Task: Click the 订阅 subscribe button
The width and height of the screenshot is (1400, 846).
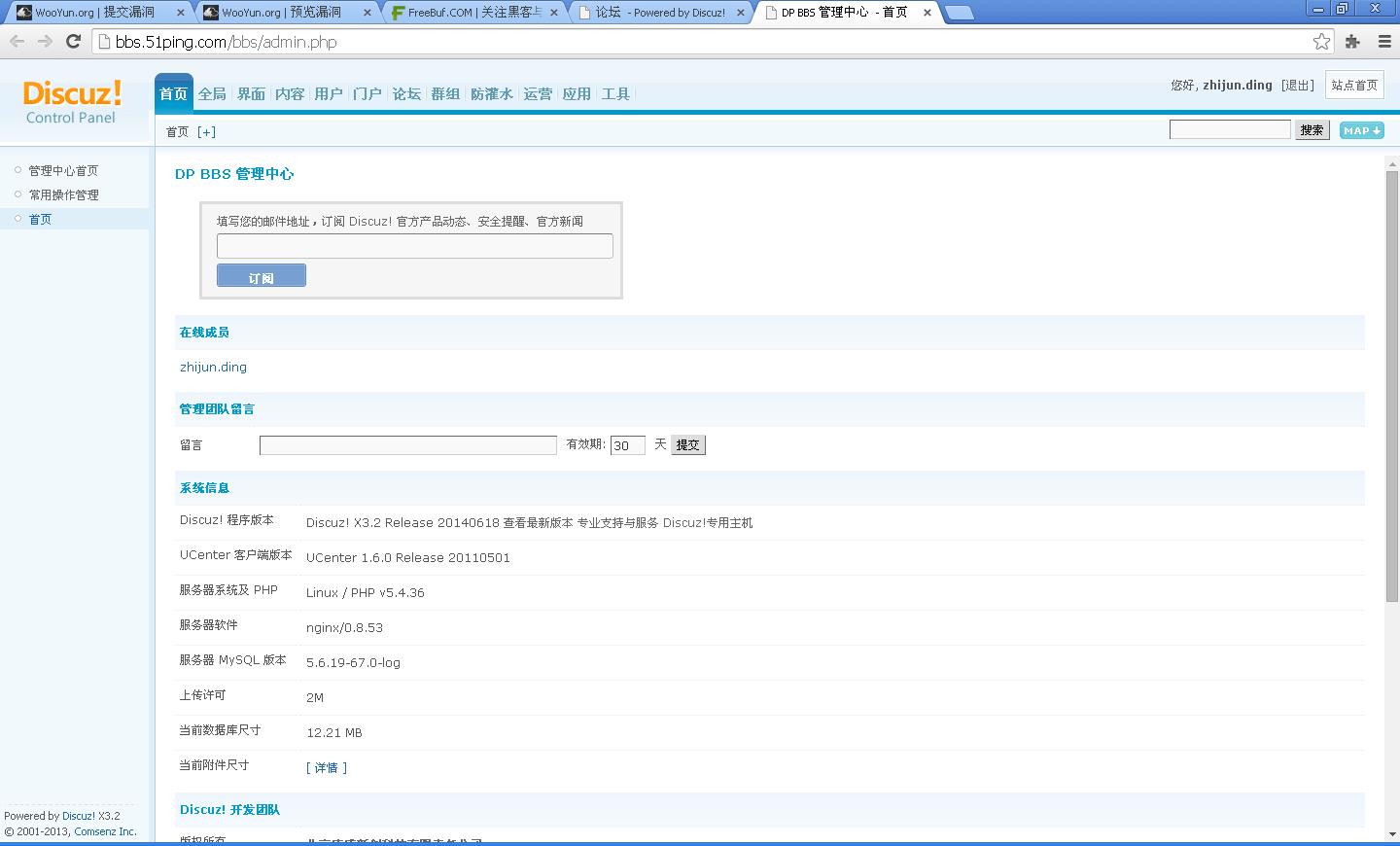Action: [x=262, y=276]
